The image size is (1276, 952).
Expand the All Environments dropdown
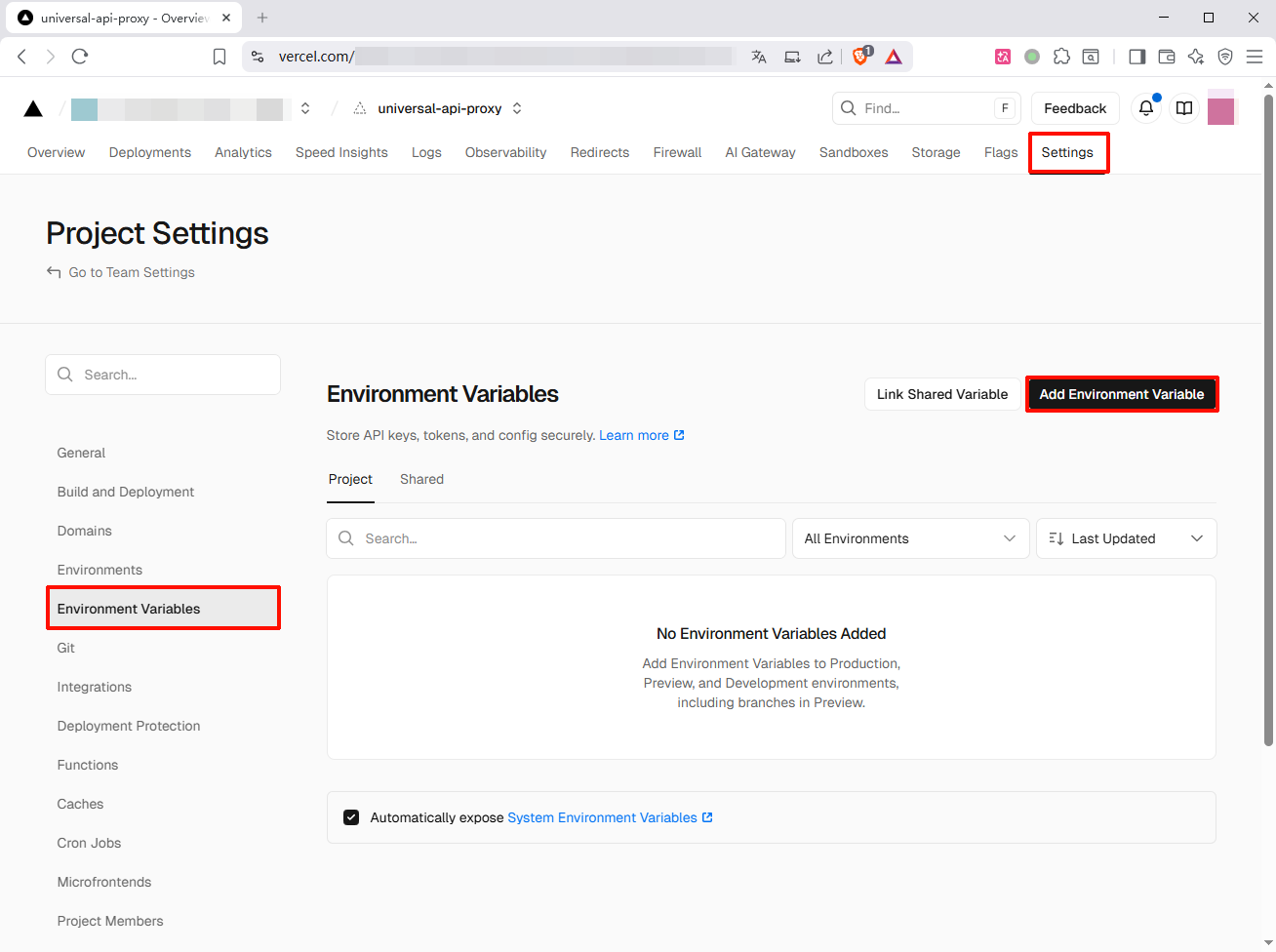(x=910, y=538)
